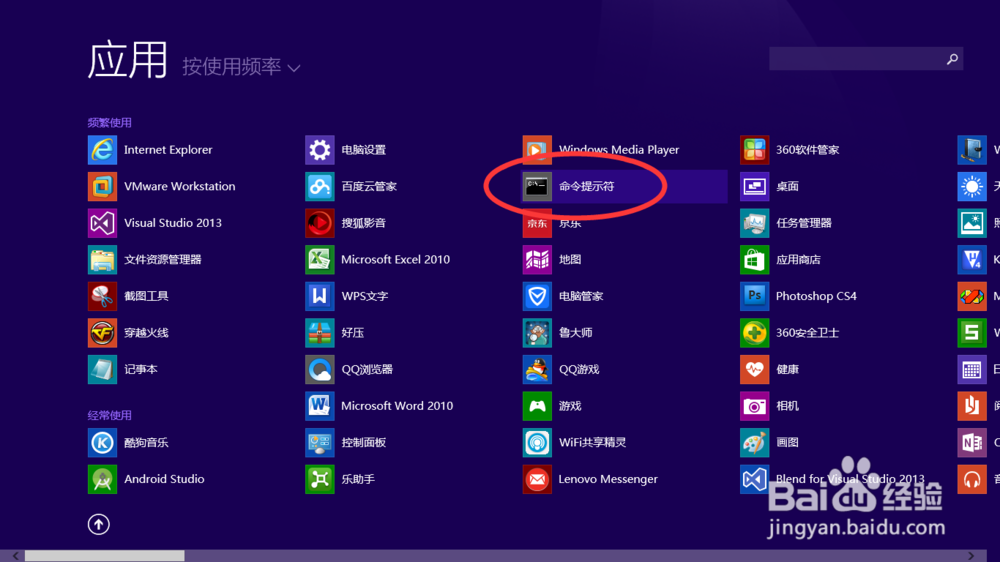Open Android Studio icon

[102, 479]
